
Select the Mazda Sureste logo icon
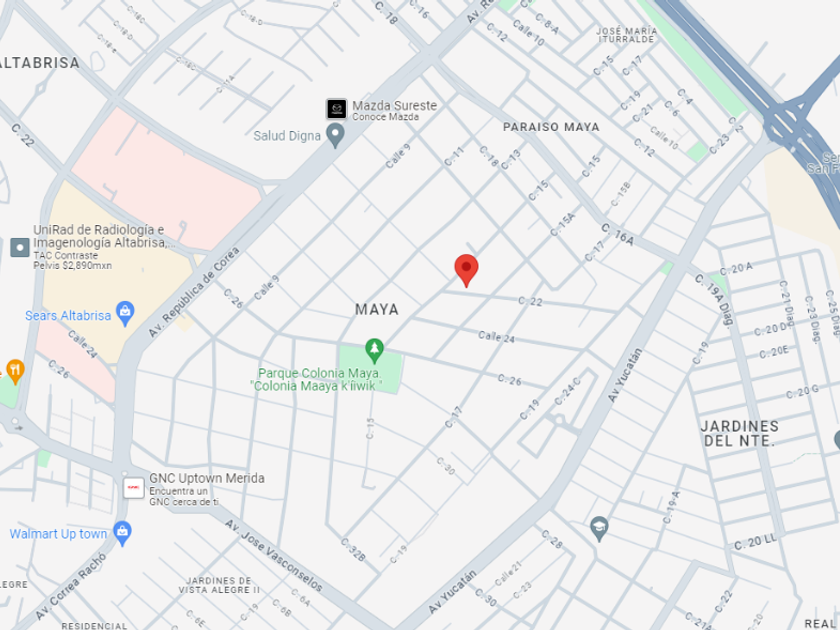pos(337,109)
